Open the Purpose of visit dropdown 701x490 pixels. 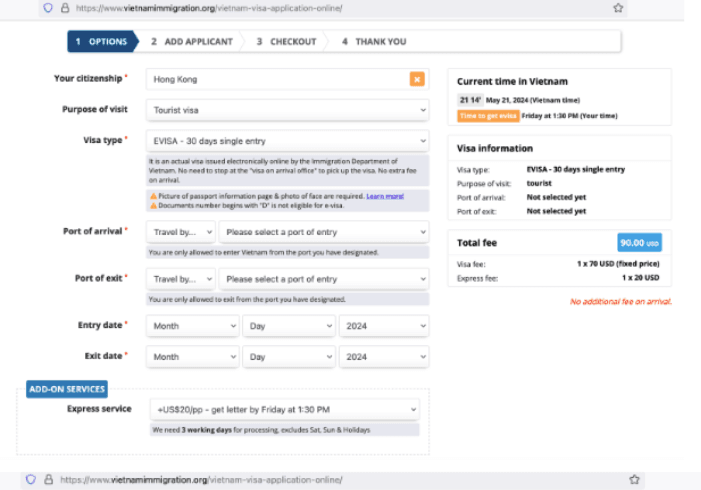point(287,110)
